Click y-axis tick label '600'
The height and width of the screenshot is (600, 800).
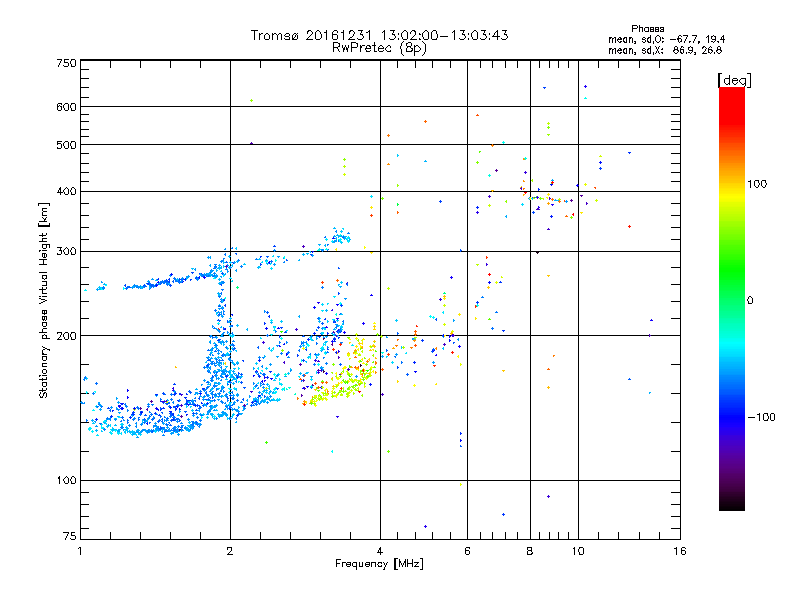coord(66,107)
